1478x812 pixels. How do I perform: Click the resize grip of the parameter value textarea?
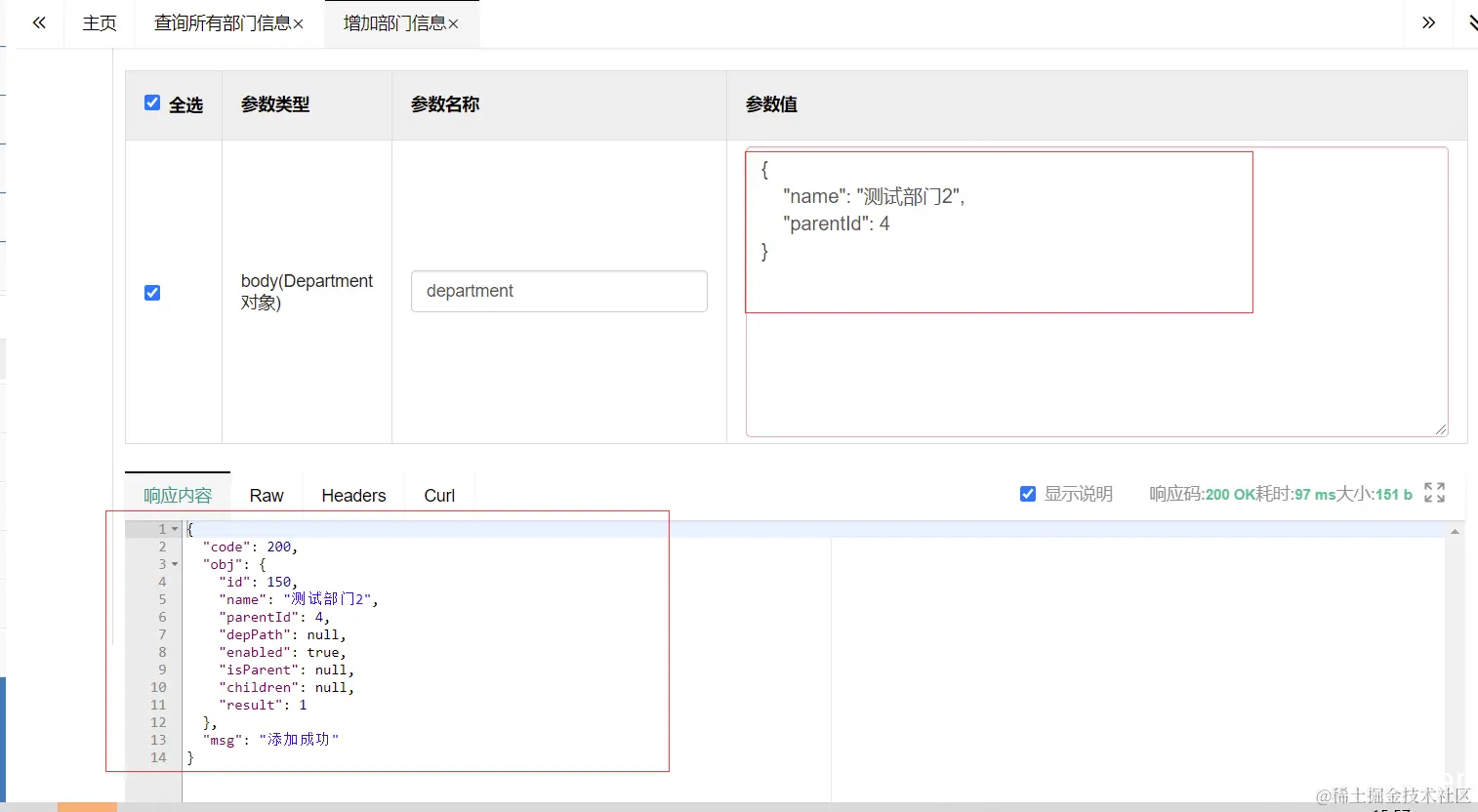click(1442, 429)
